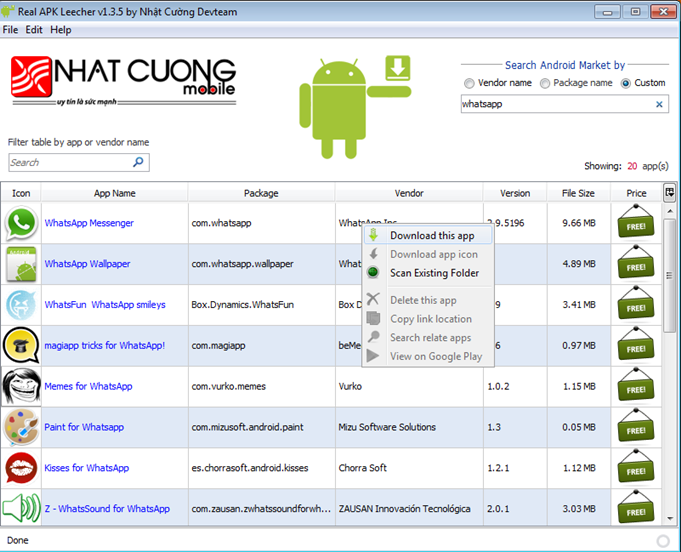Open the magiapp tricks for WhatsApp! link
Screen dimensions: 681x552
click(x=105, y=346)
